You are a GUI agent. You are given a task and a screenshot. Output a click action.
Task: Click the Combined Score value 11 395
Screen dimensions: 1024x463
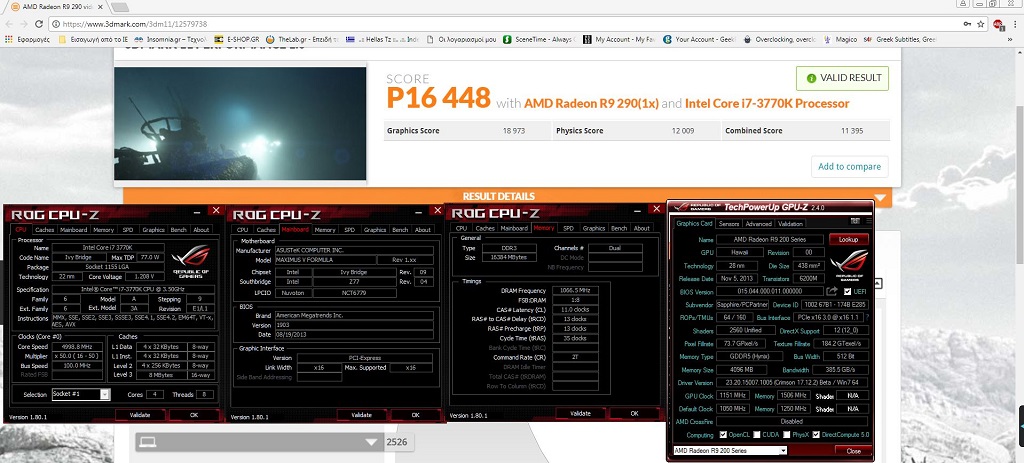point(852,131)
